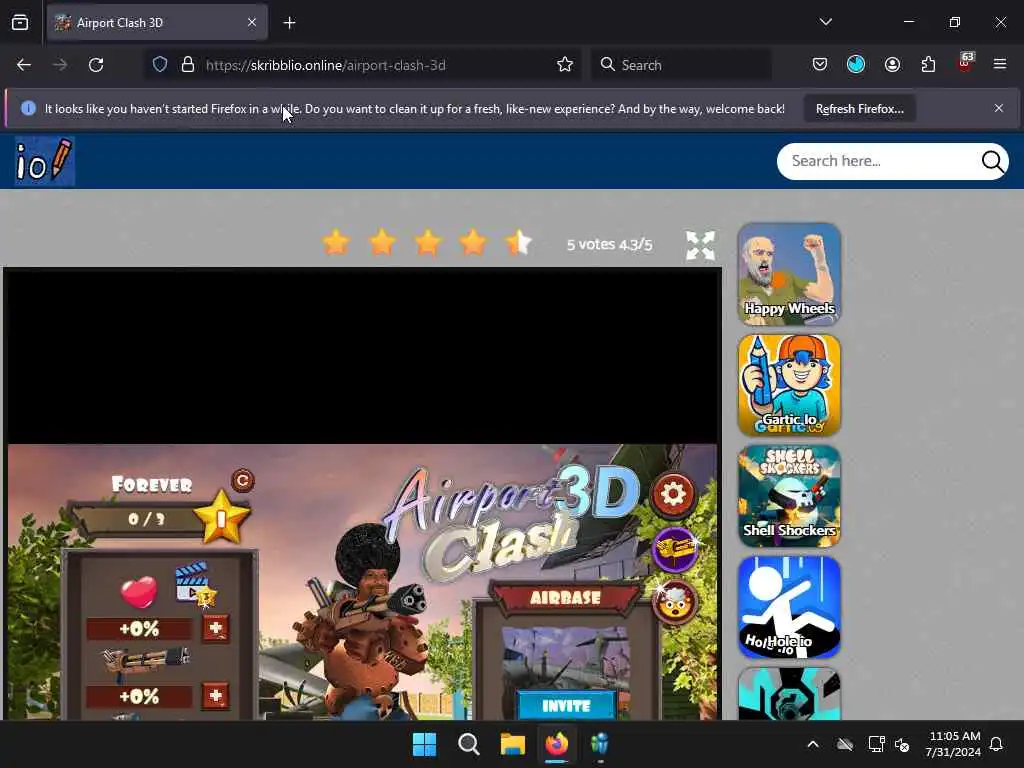Open the Shell Shockers game thumbnail
The image size is (1024, 768).
pyautogui.click(x=789, y=496)
